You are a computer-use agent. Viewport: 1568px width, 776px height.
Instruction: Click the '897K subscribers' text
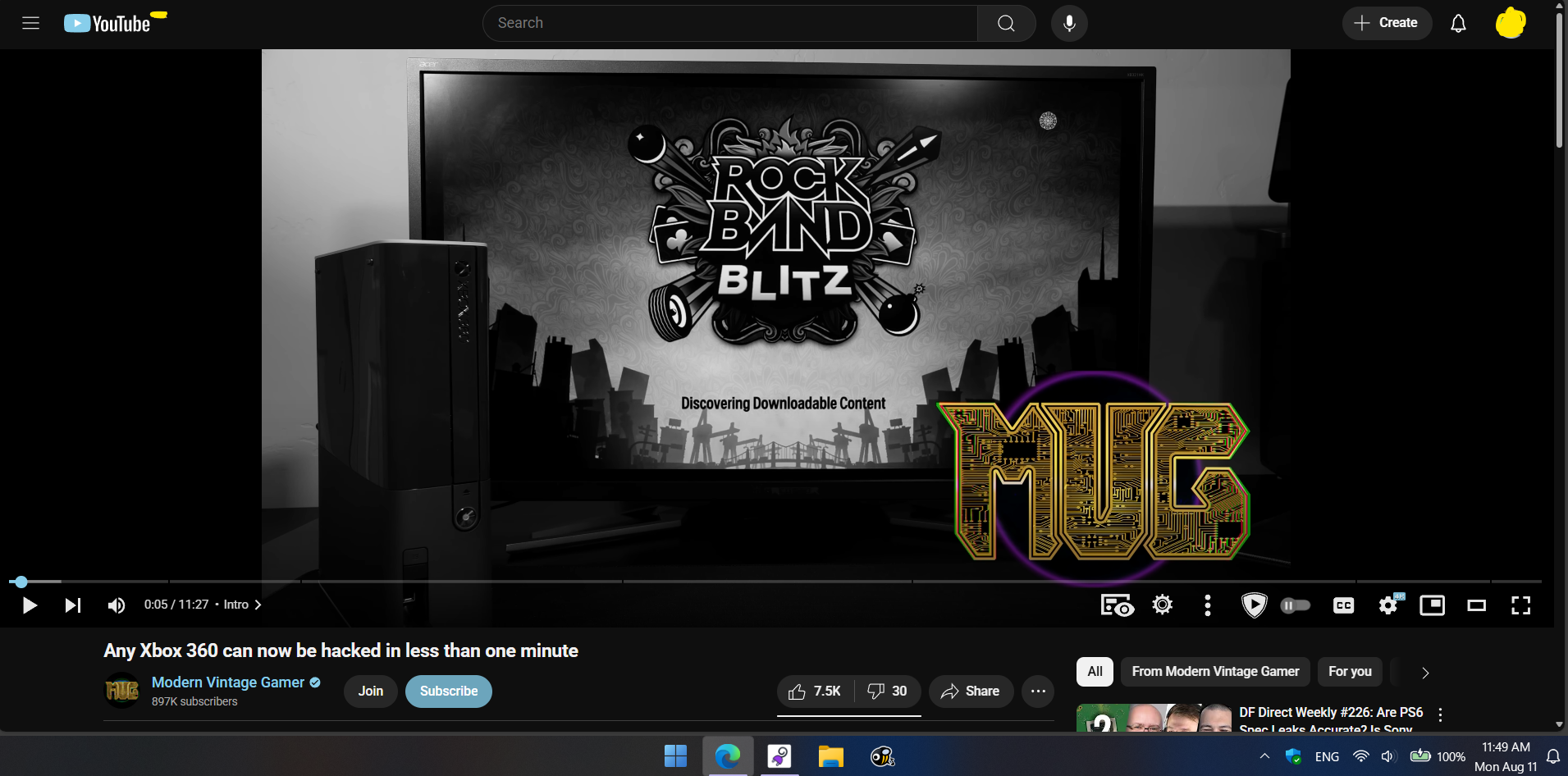tap(194, 701)
